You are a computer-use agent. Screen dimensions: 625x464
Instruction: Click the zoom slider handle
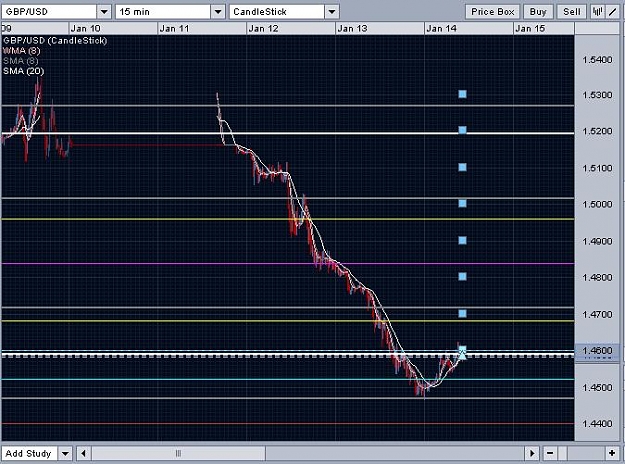[562, 453]
